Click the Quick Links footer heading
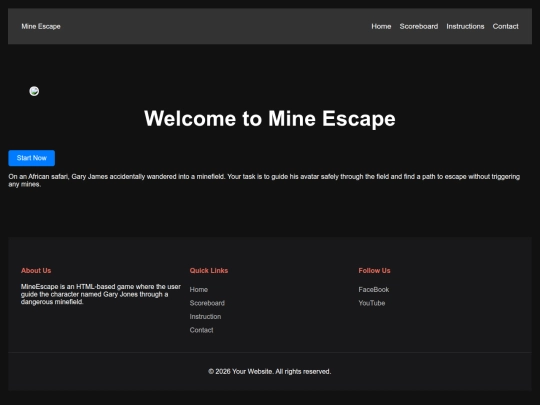 (209, 271)
